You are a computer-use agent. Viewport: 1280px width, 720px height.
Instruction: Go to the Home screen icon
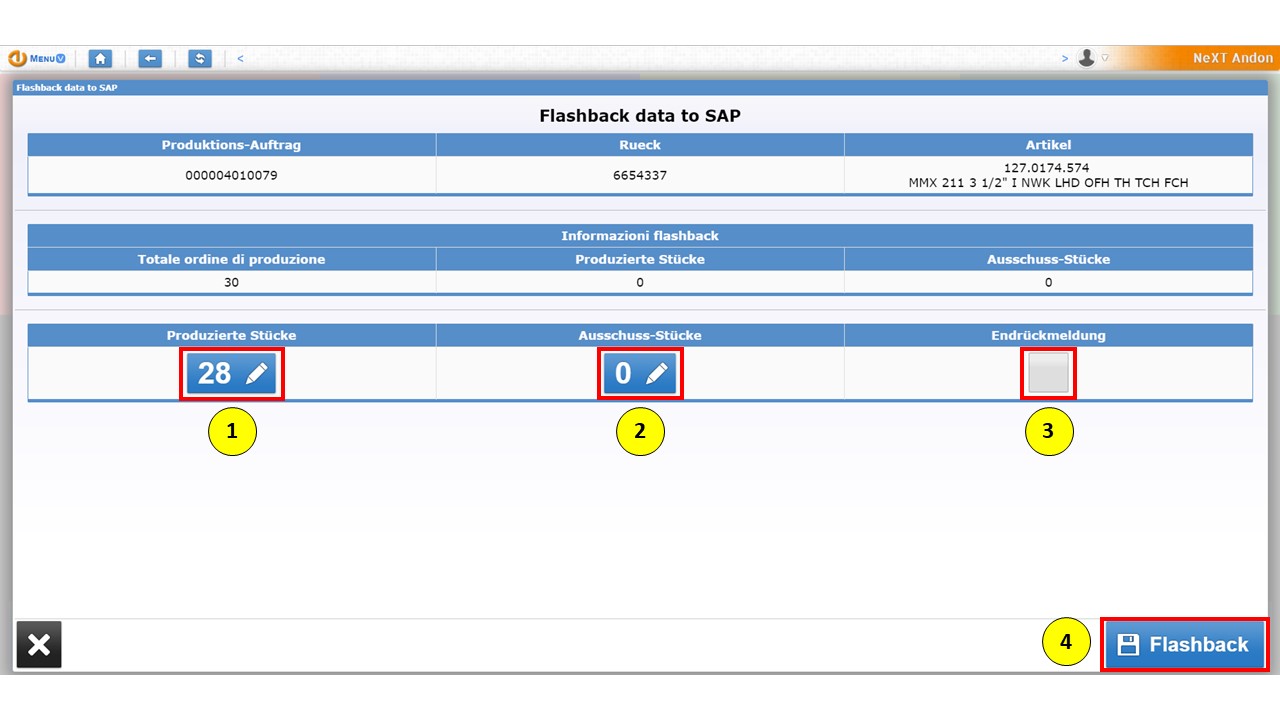pos(100,58)
